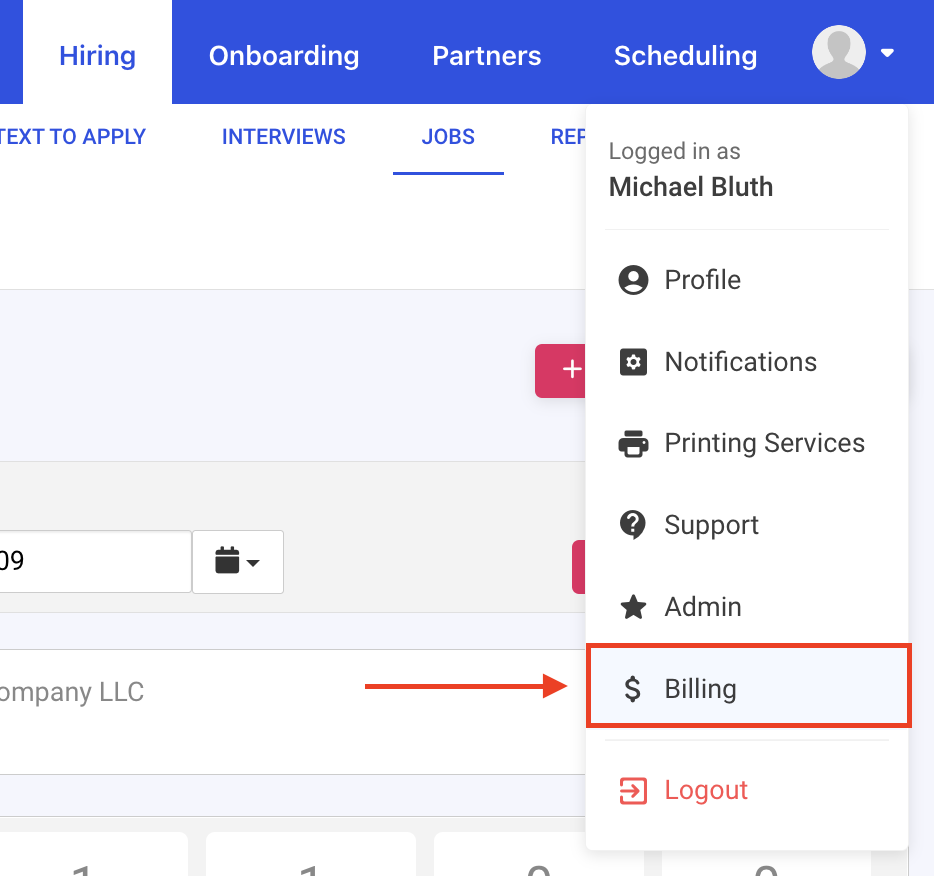Click the Billing dollar sign icon
This screenshot has height=876, width=934.
[x=633, y=689]
